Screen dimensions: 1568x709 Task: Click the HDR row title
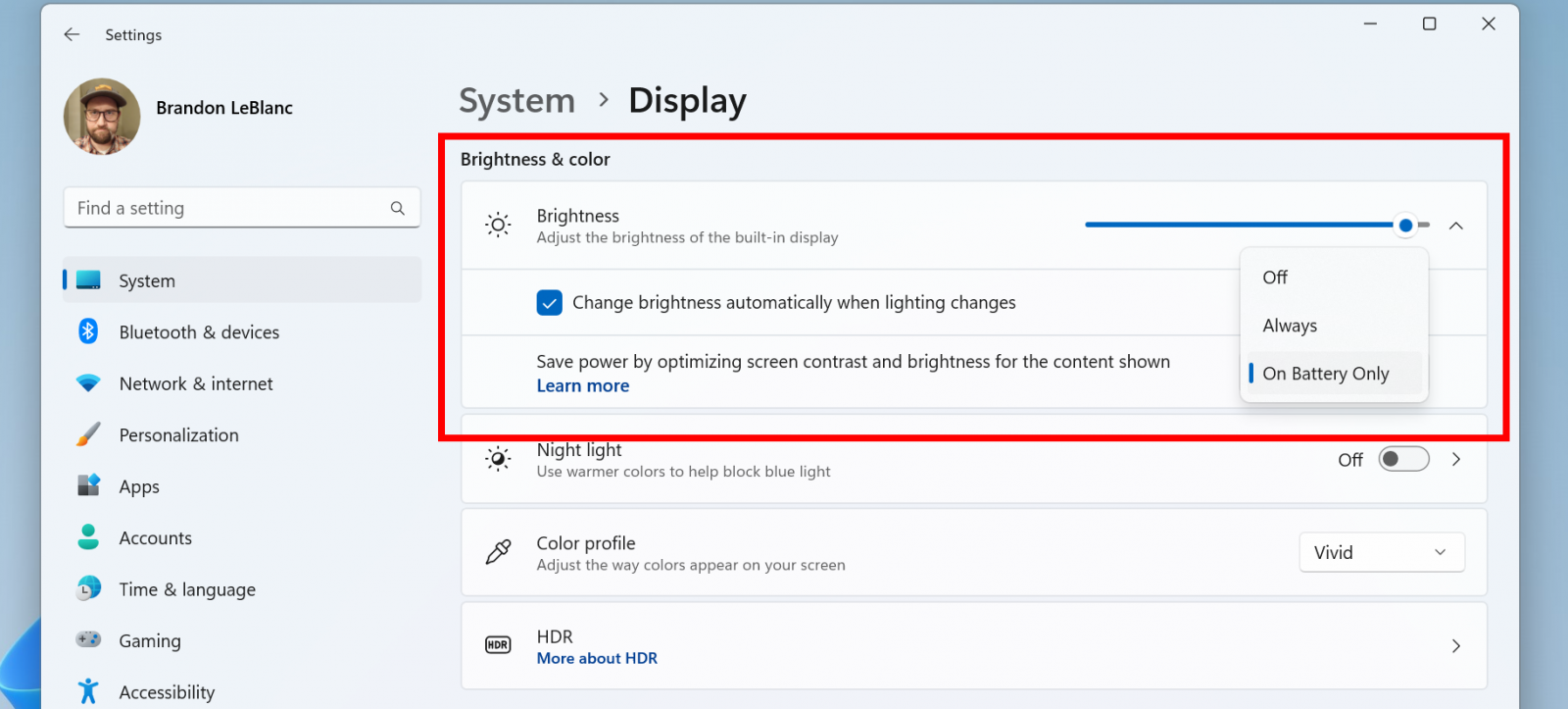coord(555,636)
